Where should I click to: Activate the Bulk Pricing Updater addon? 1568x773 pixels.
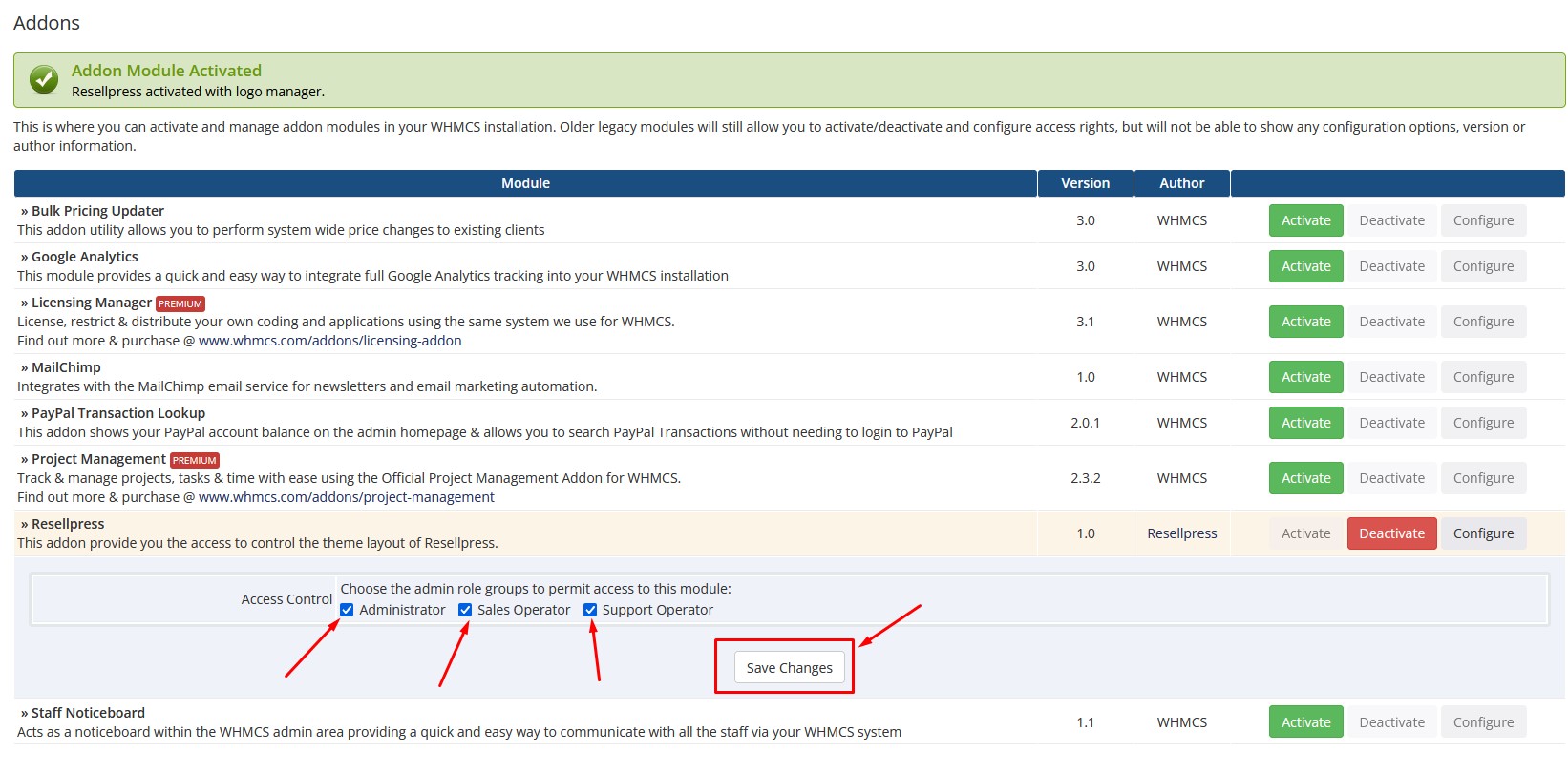click(1305, 220)
